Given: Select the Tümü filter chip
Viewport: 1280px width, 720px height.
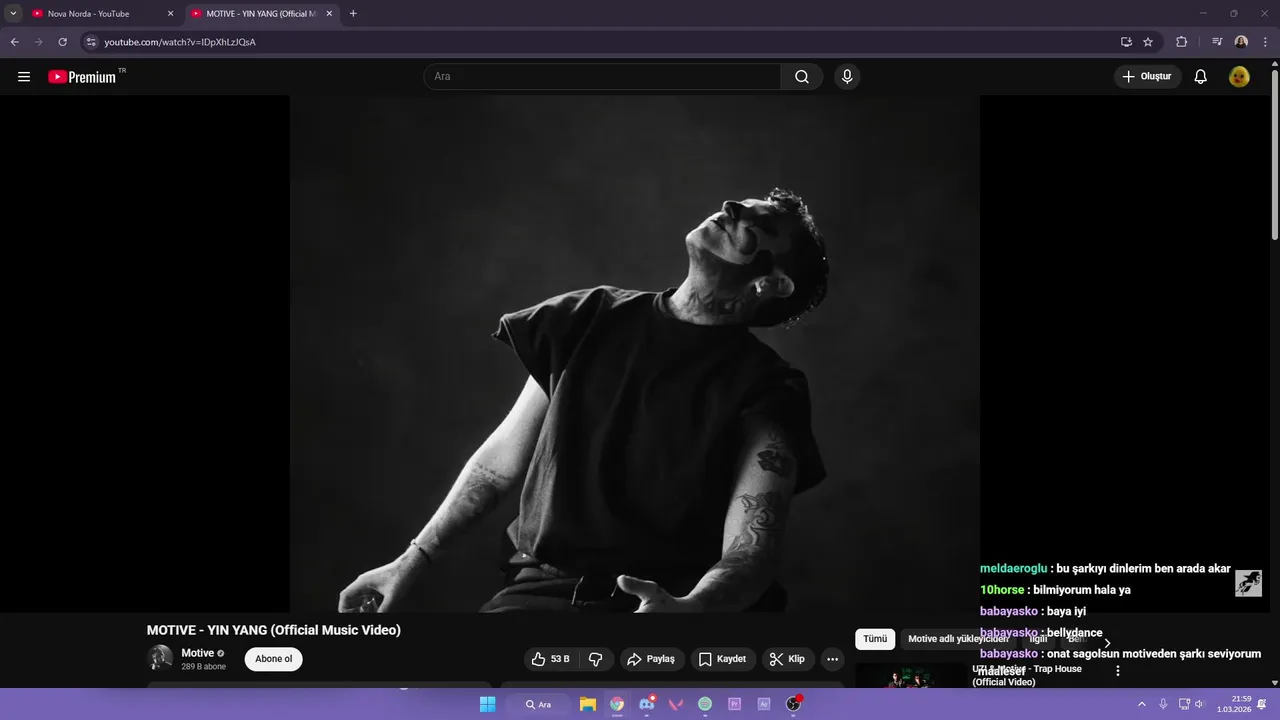Looking at the screenshot, I should [x=875, y=639].
